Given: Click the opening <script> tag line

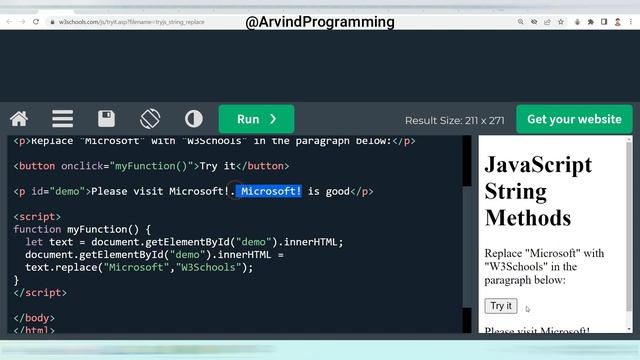Looking at the screenshot, I should [37, 216].
